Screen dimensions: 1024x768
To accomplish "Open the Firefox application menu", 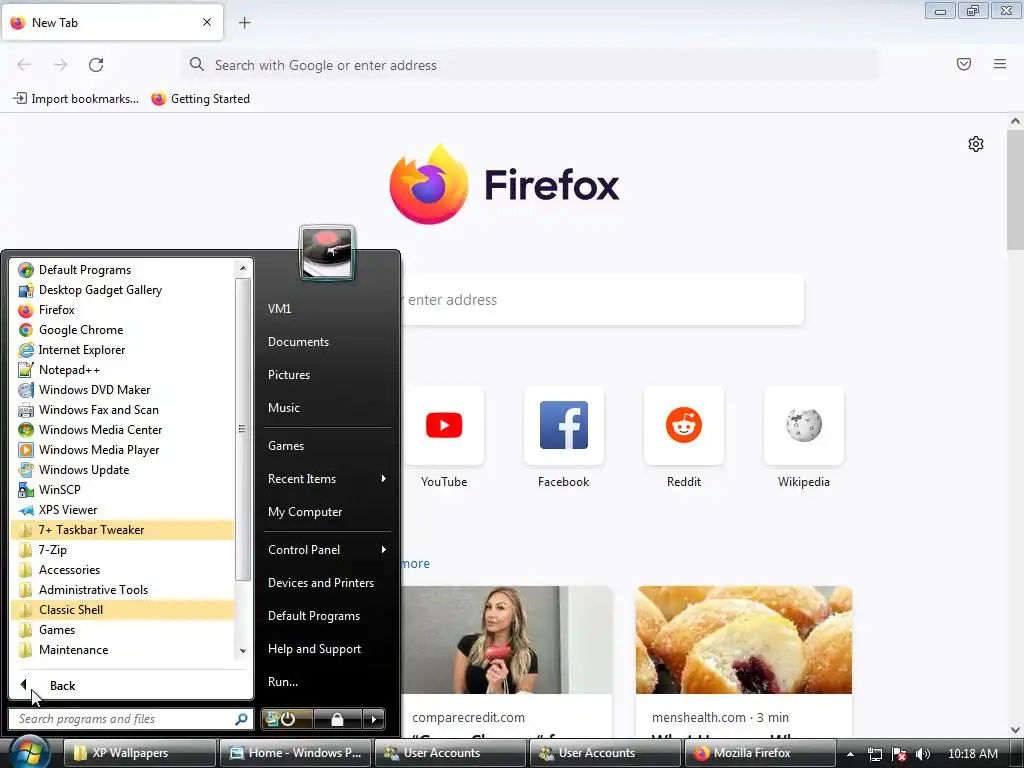I will click(1000, 64).
